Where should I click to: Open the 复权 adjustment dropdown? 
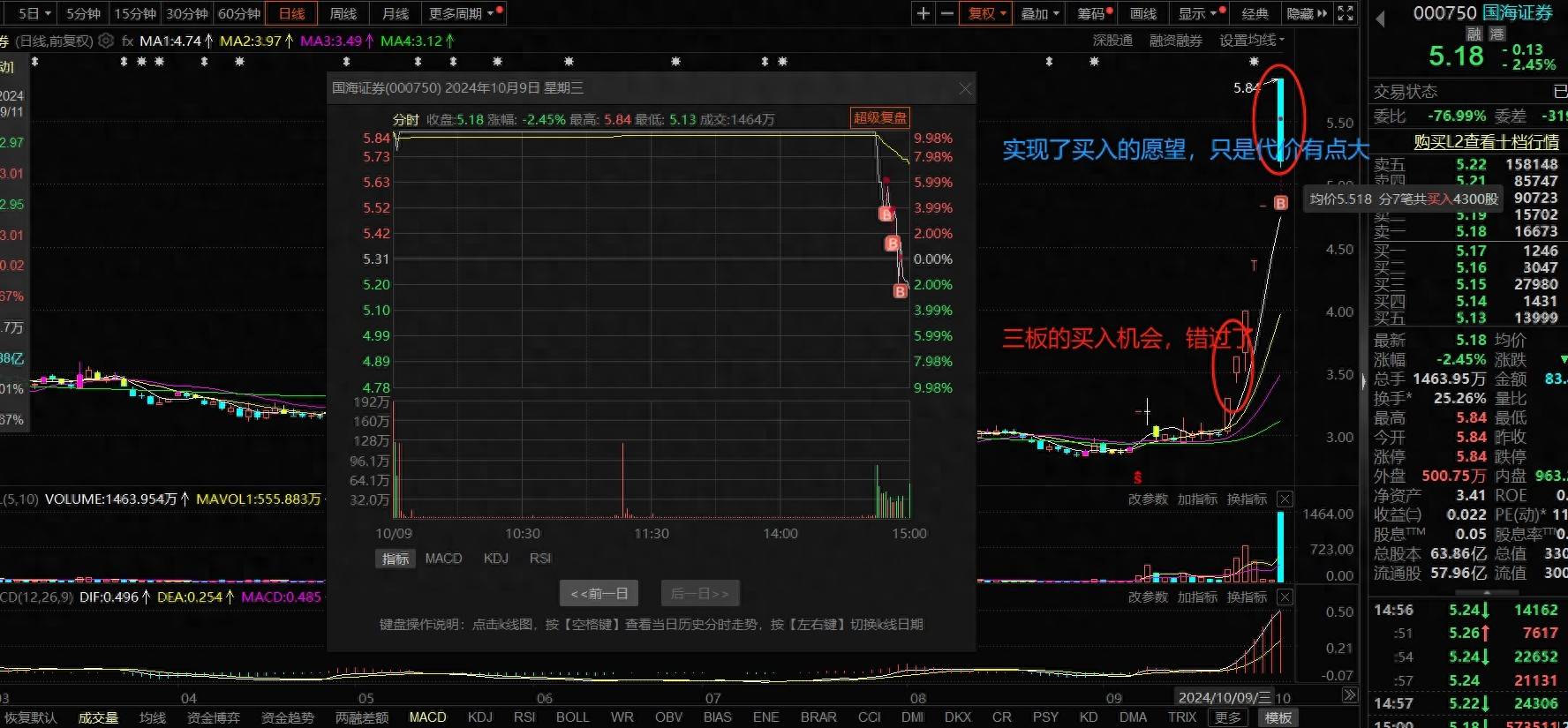[988, 13]
